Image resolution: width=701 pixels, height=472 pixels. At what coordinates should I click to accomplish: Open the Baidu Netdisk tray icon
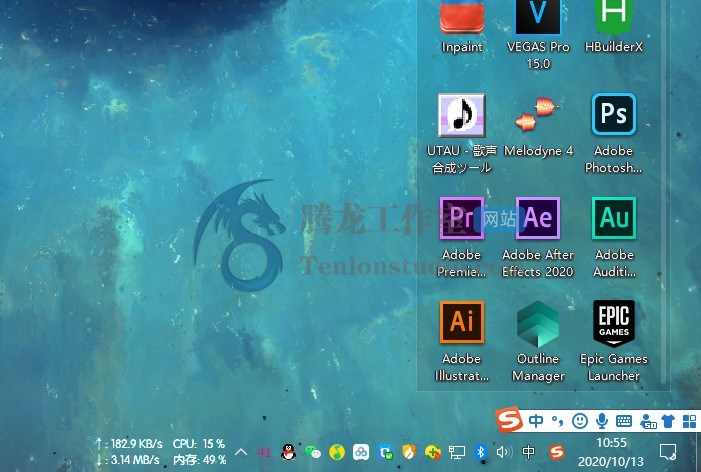(361, 452)
